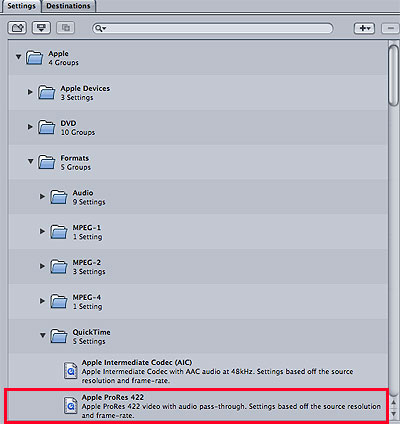Click the Apple Devices folder icon
Image resolution: width=400 pixels, height=424 pixels.
[46, 92]
